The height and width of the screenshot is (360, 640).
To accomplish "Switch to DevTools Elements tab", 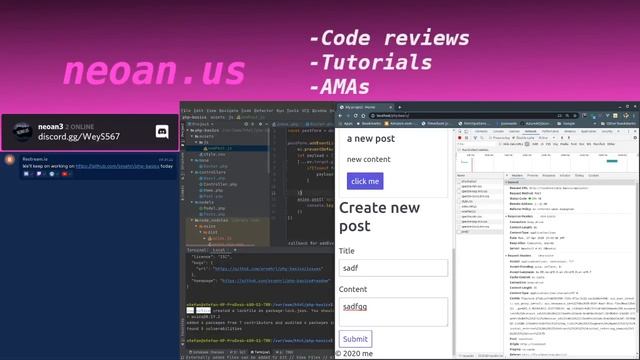I will (x=481, y=131).
